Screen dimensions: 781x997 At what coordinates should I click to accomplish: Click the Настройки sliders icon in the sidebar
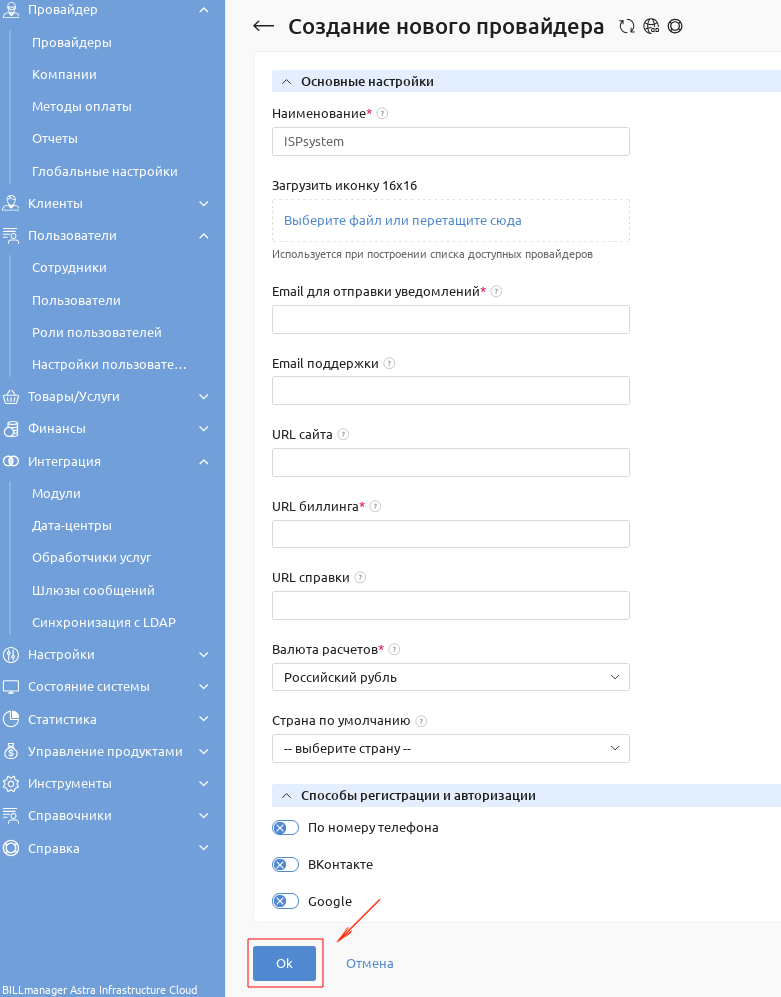(x=11, y=654)
